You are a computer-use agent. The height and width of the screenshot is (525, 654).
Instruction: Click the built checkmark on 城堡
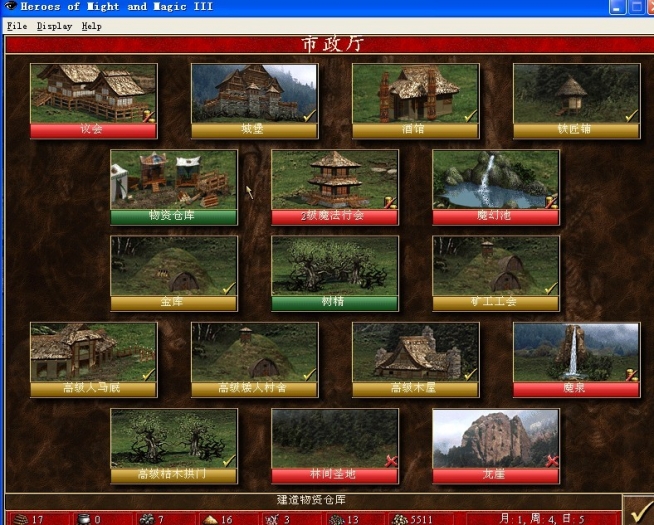point(309,116)
